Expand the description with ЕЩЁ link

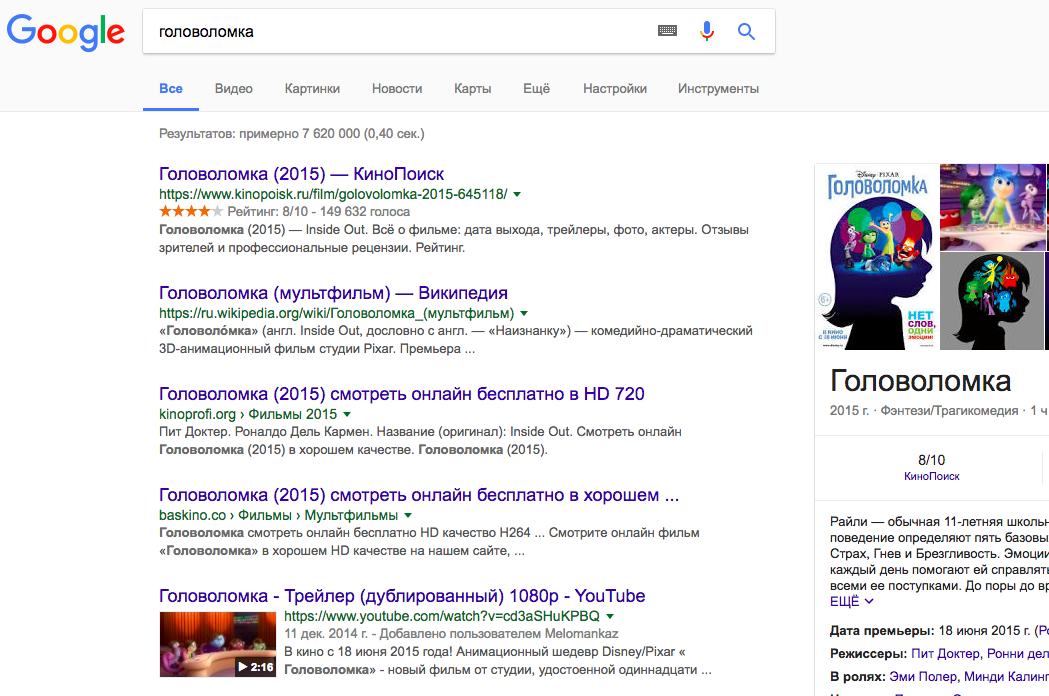[x=851, y=602]
